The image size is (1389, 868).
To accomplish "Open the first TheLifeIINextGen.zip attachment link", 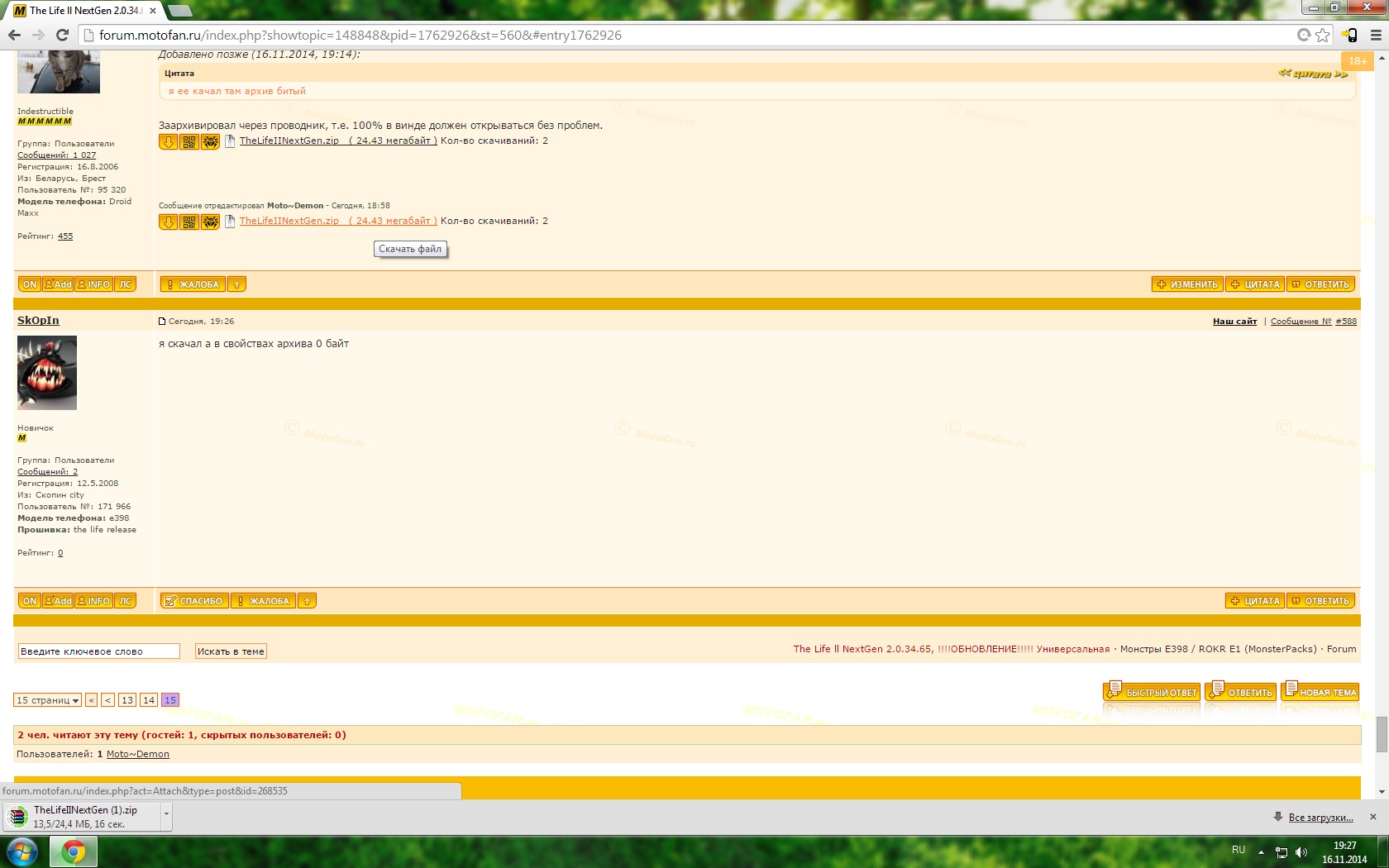I will click(x=338, y=141).
